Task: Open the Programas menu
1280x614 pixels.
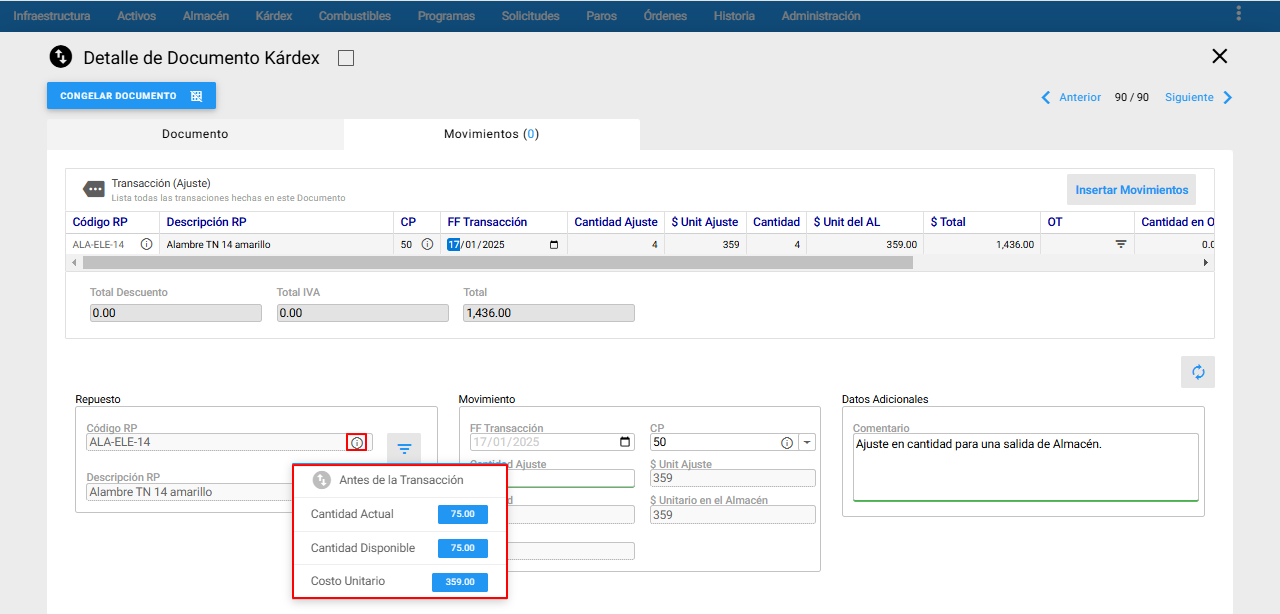Action: click(x=447, y=16)
